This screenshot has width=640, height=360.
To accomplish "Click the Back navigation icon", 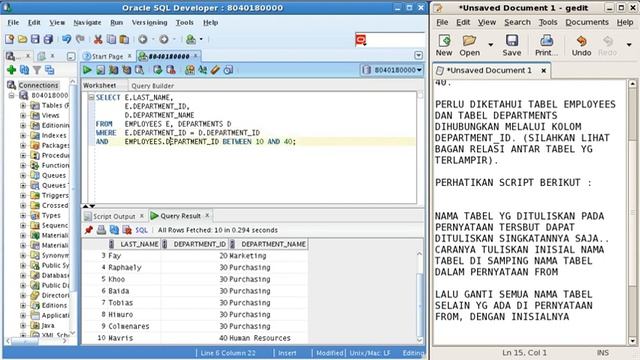I will 143,39.
